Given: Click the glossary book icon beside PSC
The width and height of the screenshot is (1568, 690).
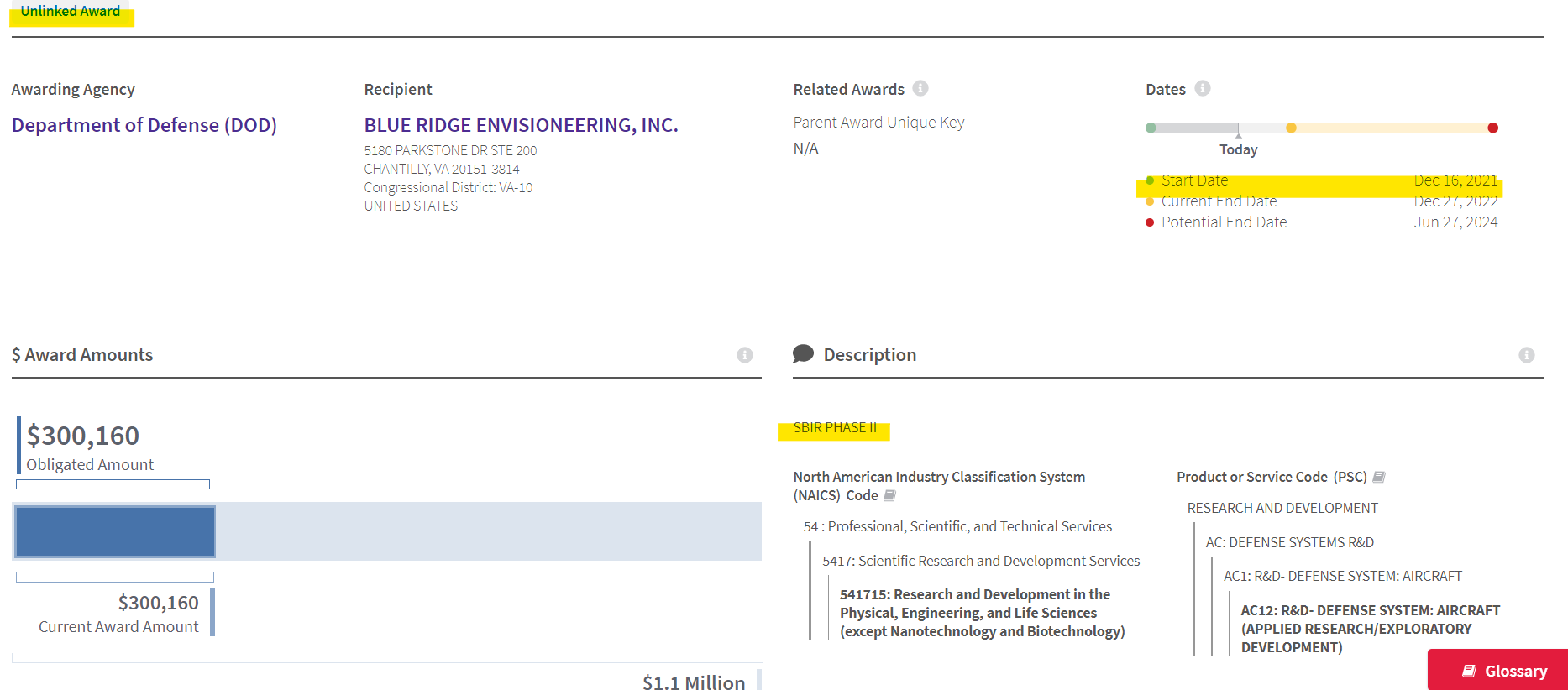Looking at the screenshot, I should pyautogui.click(x=1379, y=478).
